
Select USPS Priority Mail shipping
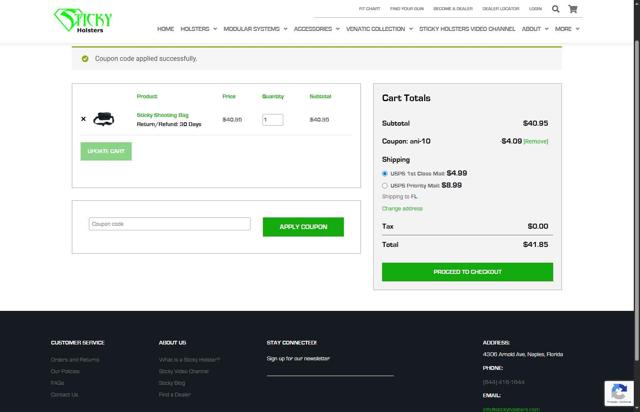point(384,186)
